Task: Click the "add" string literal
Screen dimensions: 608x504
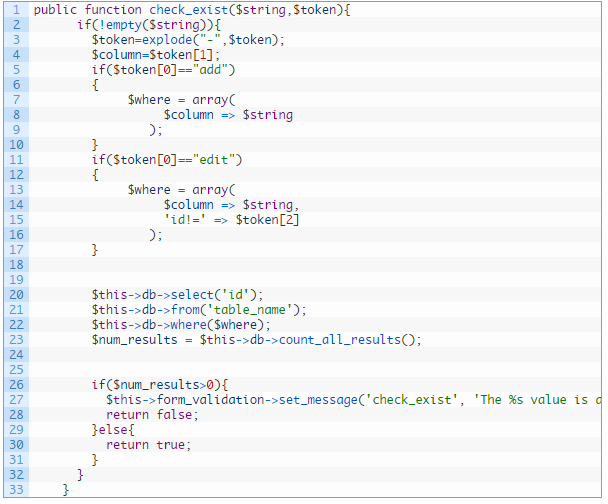Action: click(x=210, y=70)
